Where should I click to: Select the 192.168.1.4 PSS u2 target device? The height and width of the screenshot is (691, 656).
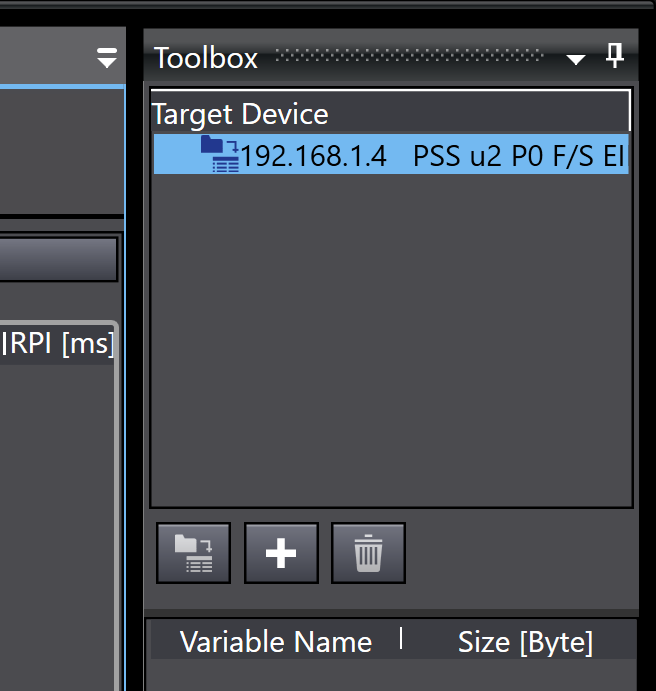[x=391, y=154]
